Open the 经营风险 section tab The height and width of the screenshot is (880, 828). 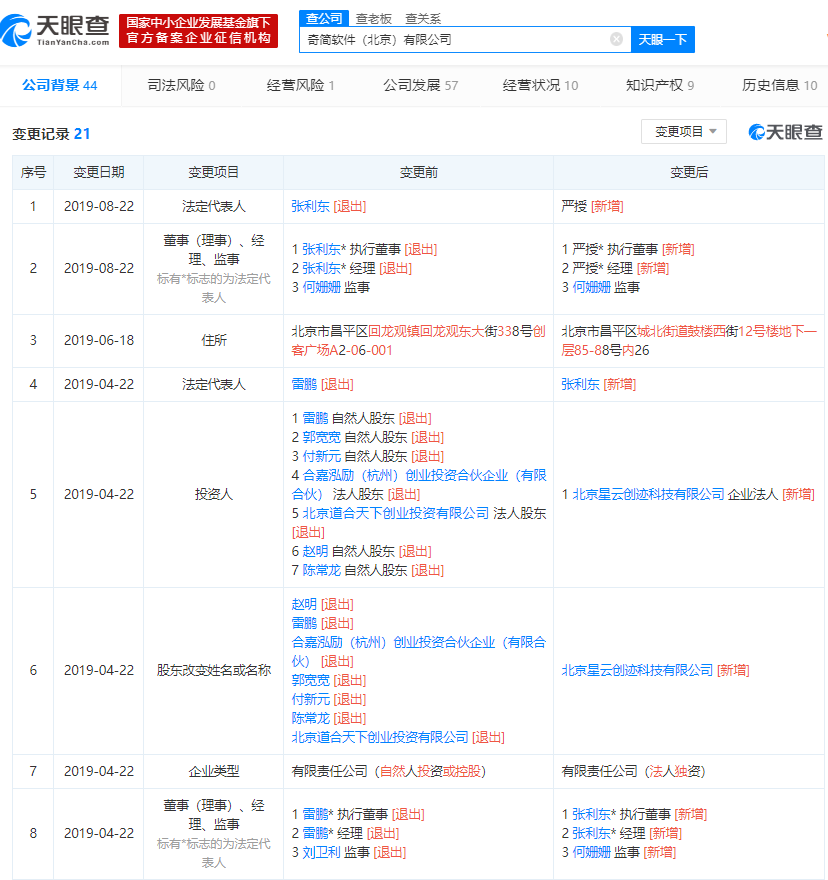coord(301,85)
